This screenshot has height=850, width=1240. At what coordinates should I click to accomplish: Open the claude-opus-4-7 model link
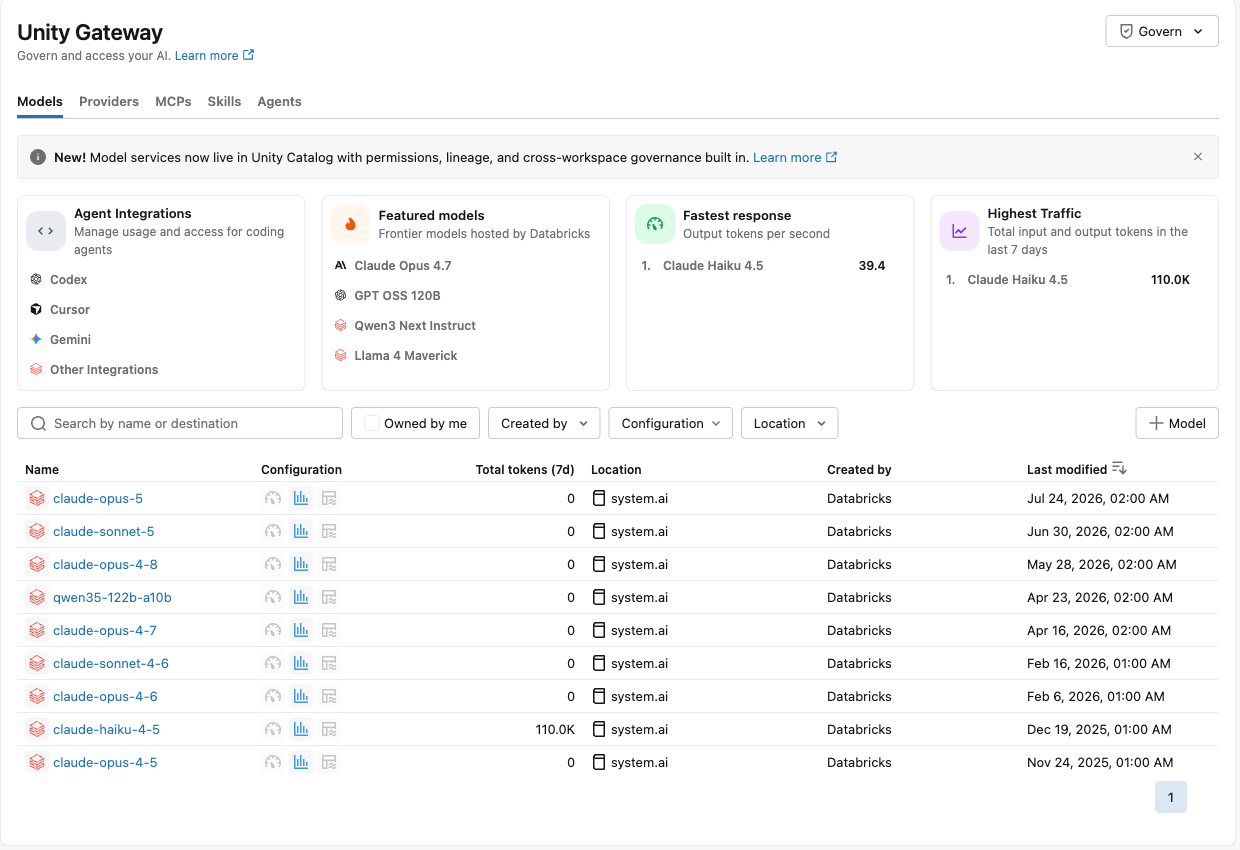[x=105, y=630]
